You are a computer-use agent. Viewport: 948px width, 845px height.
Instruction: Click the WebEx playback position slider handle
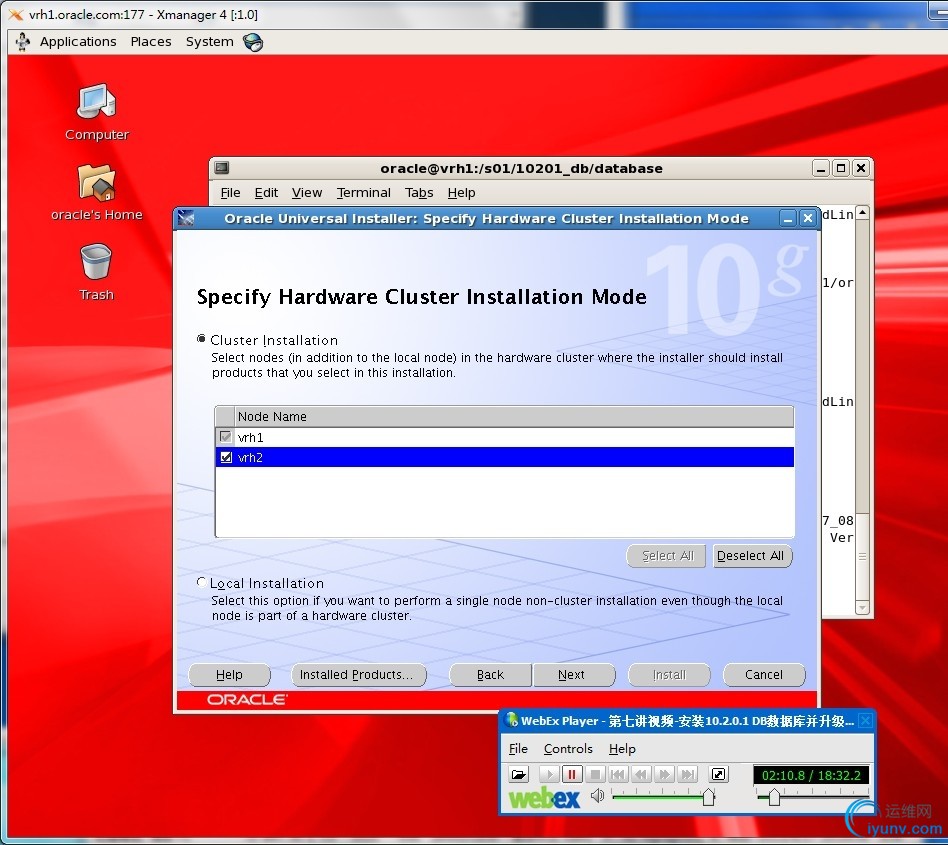click(774, 797)
